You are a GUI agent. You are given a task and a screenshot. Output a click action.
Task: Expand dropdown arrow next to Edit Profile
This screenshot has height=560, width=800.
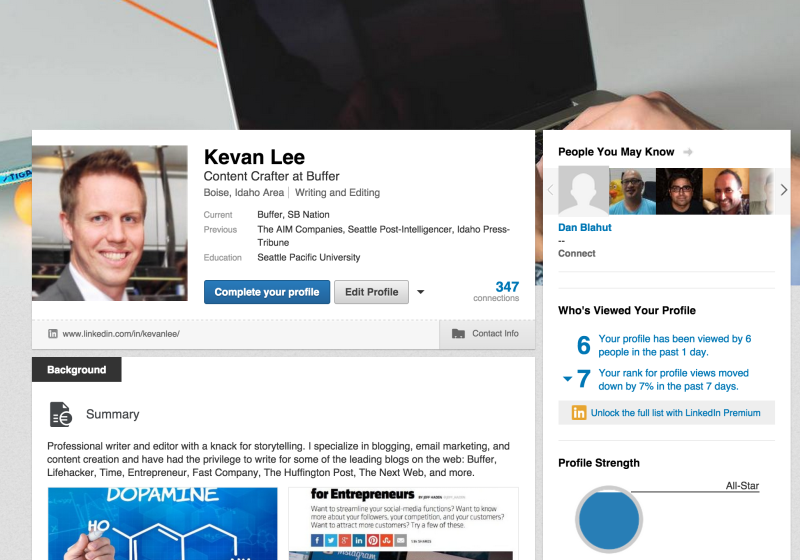[x=420, y=292]
